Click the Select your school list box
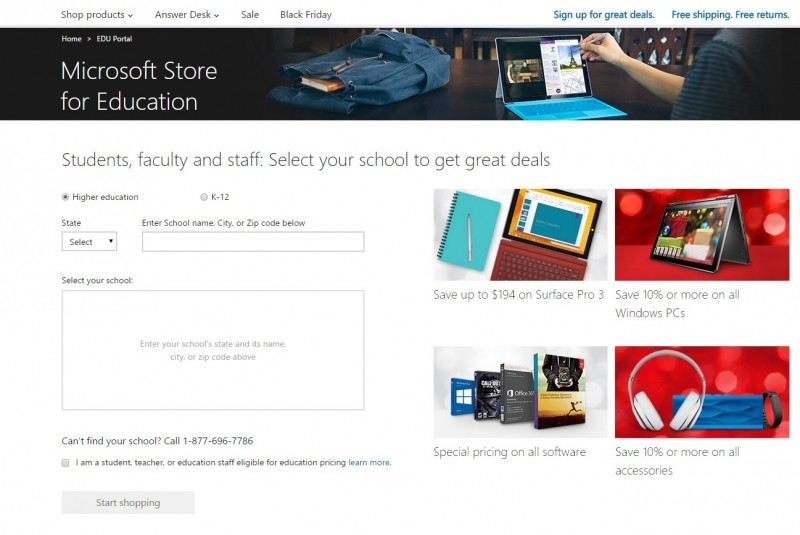Screen dimensions: 800x535 point(213,350)
